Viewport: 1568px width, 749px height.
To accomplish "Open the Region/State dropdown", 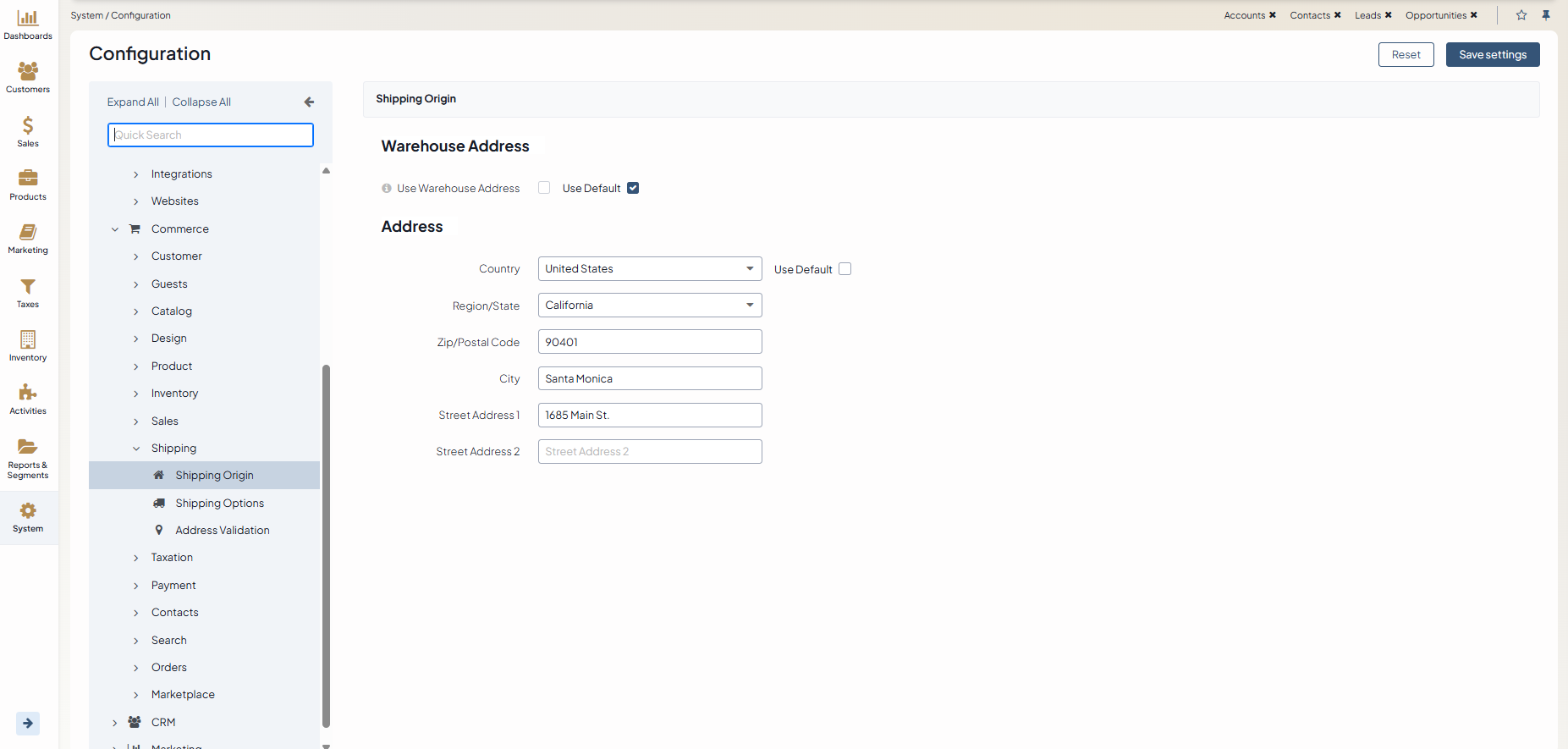I will pyautogui.click(x=650, y=306).
